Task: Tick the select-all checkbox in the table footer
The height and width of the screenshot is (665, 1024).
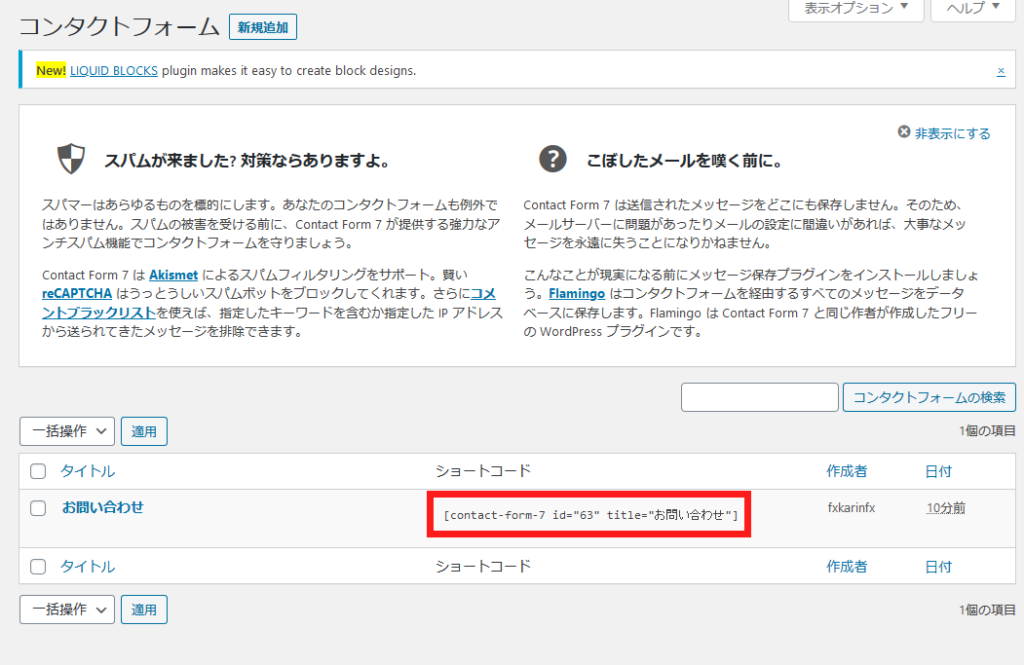Action: pyautogui.click(x=38, y=566)
